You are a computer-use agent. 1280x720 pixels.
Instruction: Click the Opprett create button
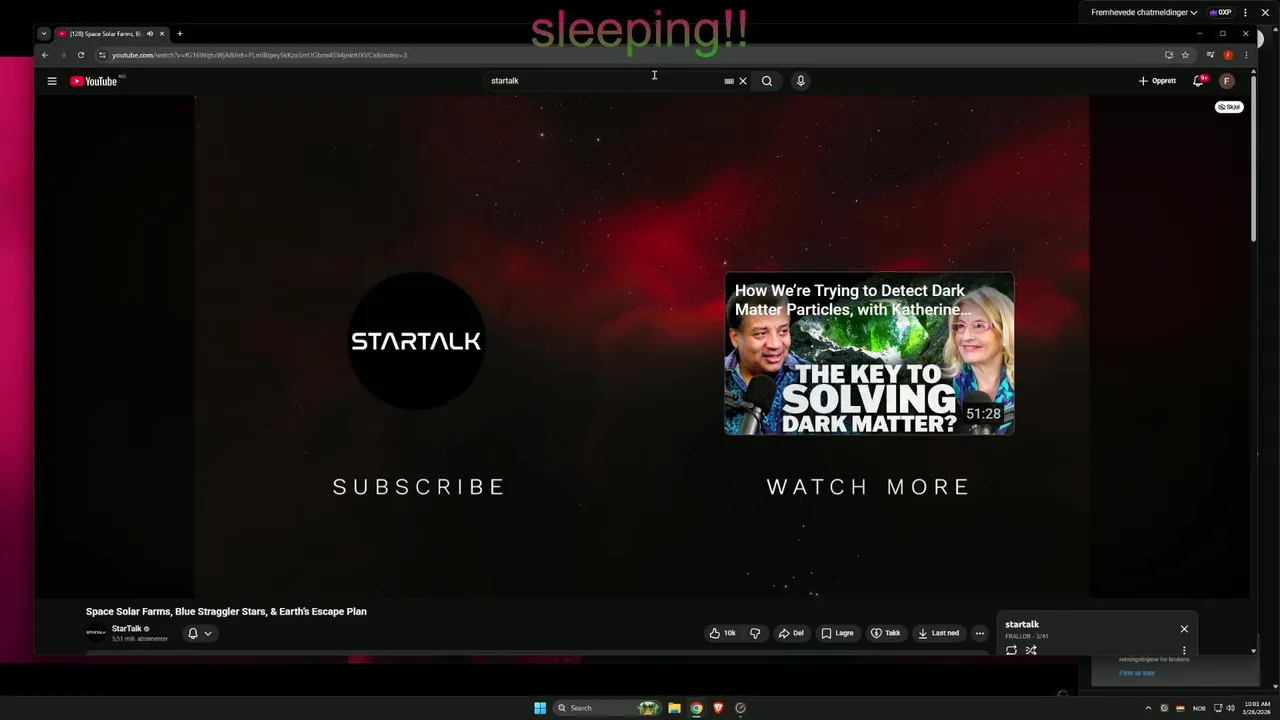coord(1157,81)
